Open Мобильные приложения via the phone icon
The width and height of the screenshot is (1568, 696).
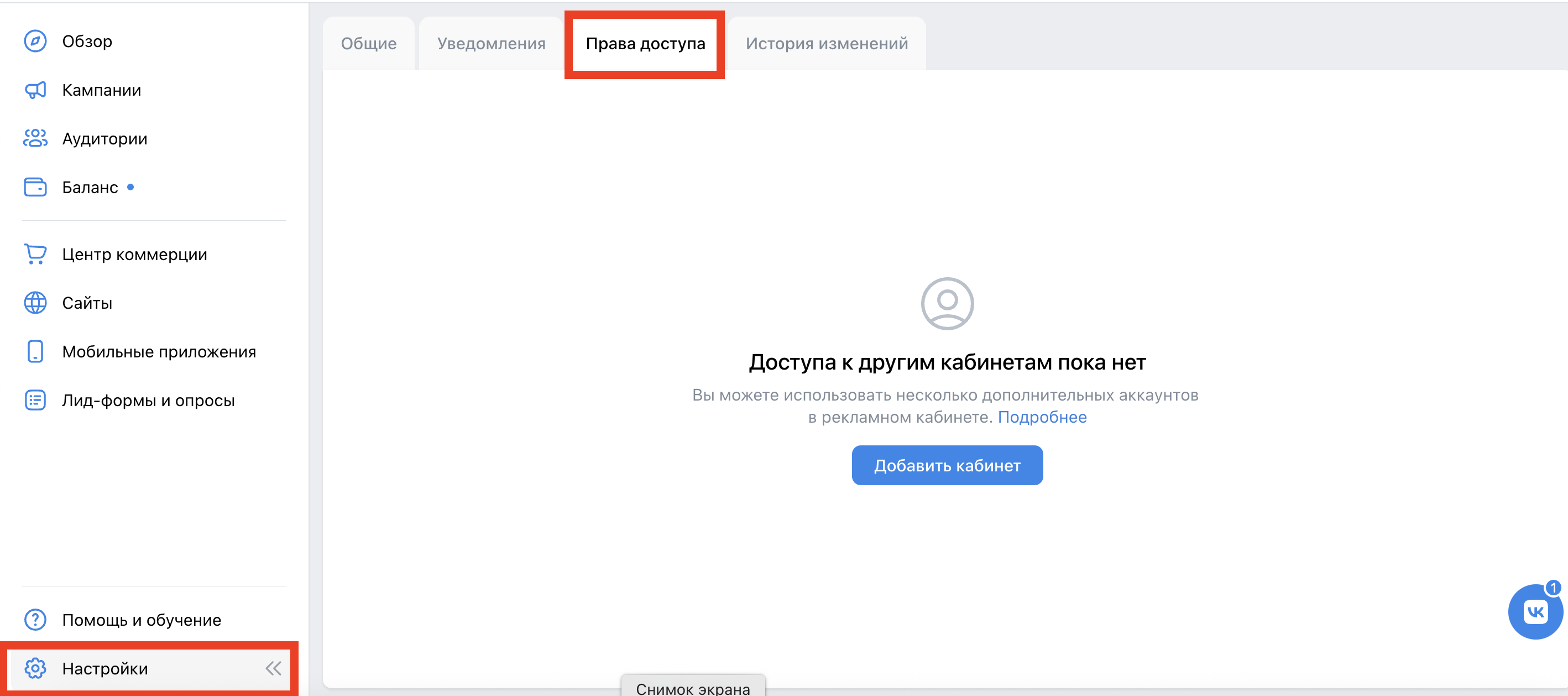(x=35, y=351)
